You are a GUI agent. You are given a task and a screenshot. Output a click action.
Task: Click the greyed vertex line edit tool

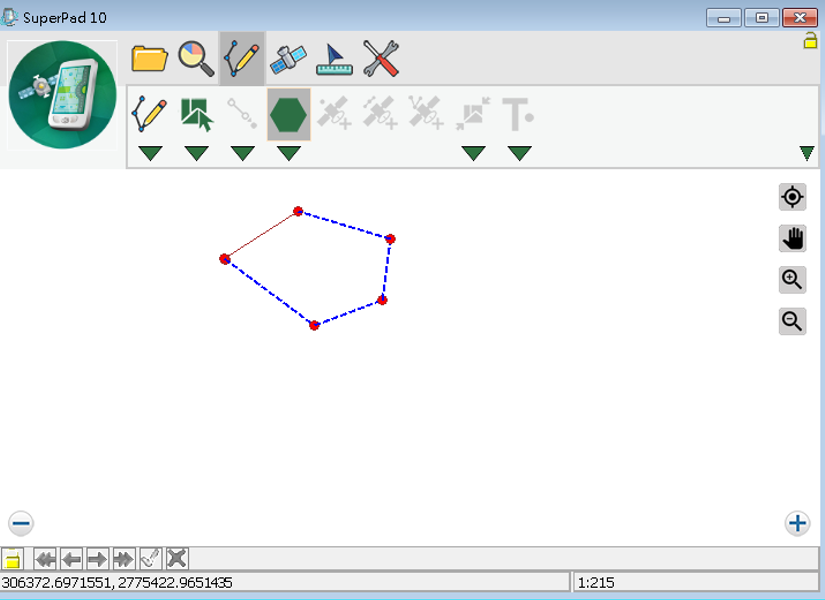243,113
